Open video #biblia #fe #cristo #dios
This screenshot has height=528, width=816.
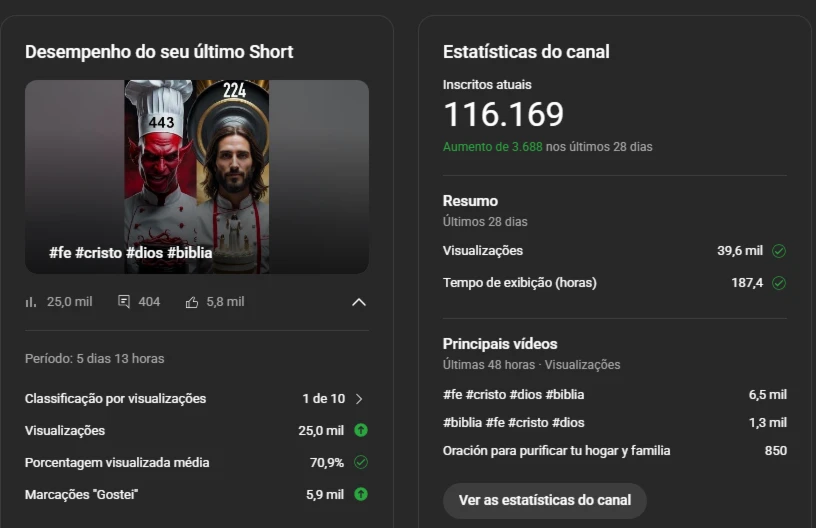pyautogui.click(x=615, y=423)
